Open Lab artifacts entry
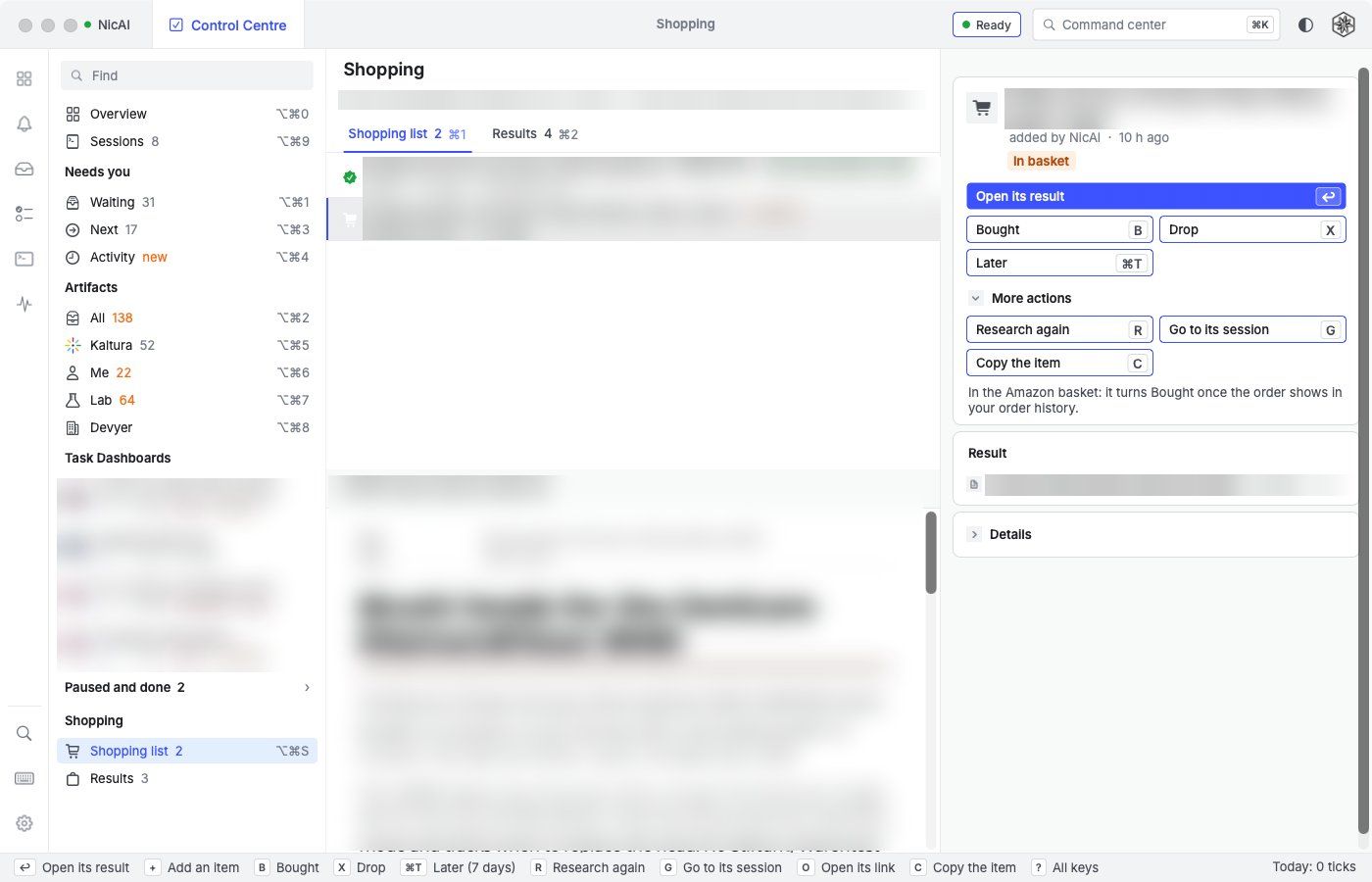The image size is (1372, 882). point(187,400)
